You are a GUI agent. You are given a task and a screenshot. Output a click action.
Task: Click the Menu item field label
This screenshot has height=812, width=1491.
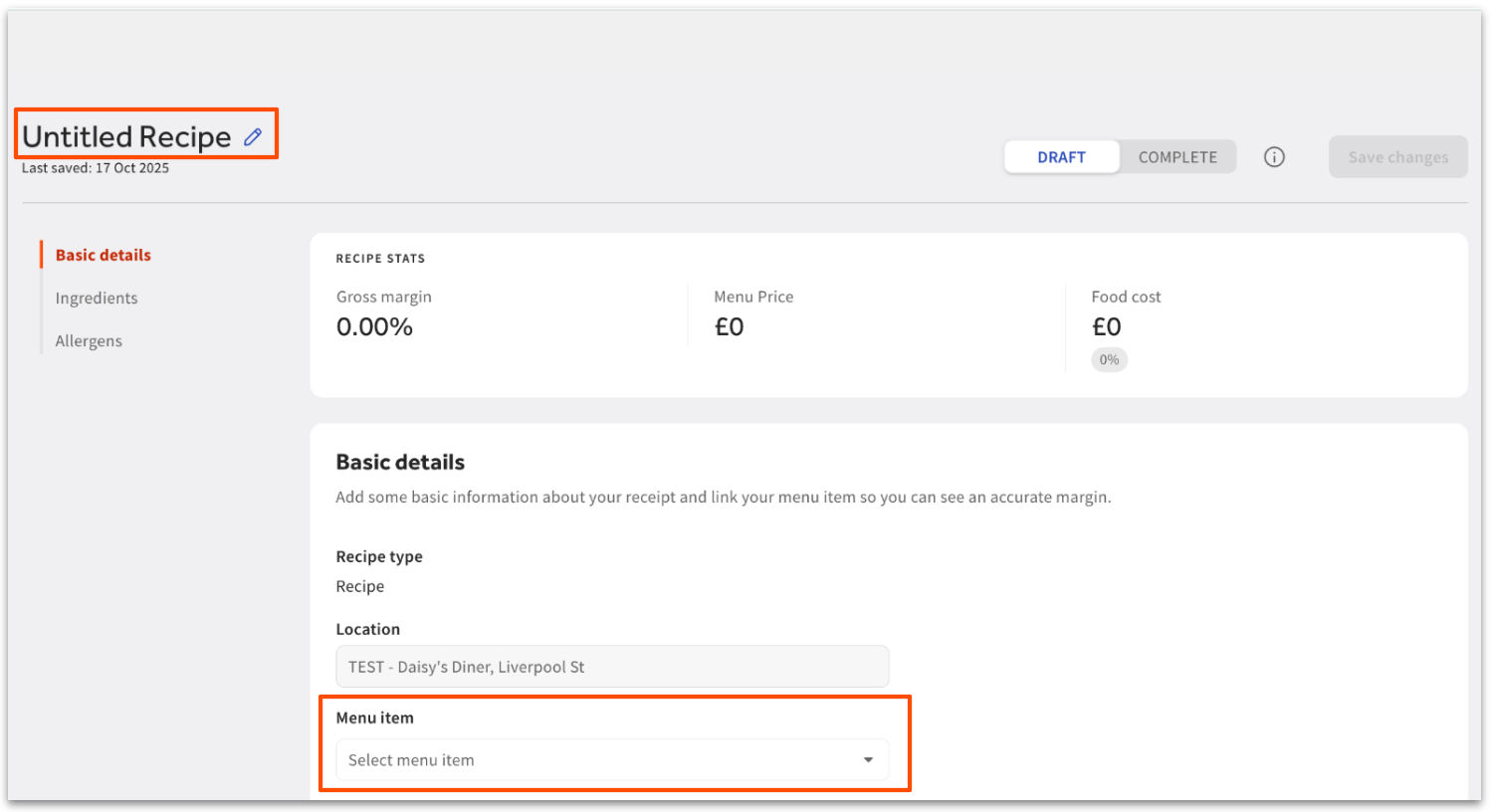click(374, 718)
